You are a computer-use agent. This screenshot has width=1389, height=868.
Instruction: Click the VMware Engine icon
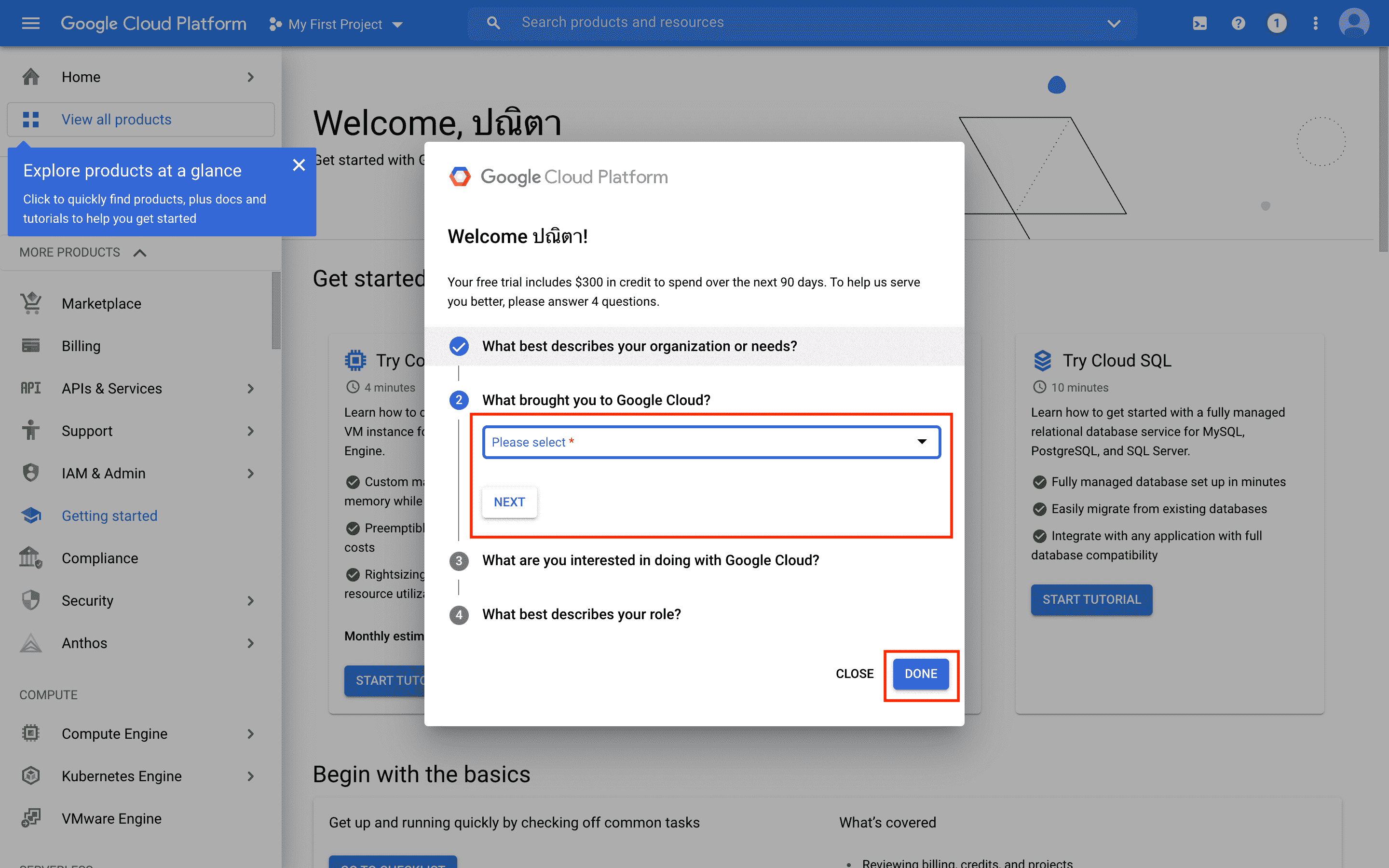pos(30,818)
